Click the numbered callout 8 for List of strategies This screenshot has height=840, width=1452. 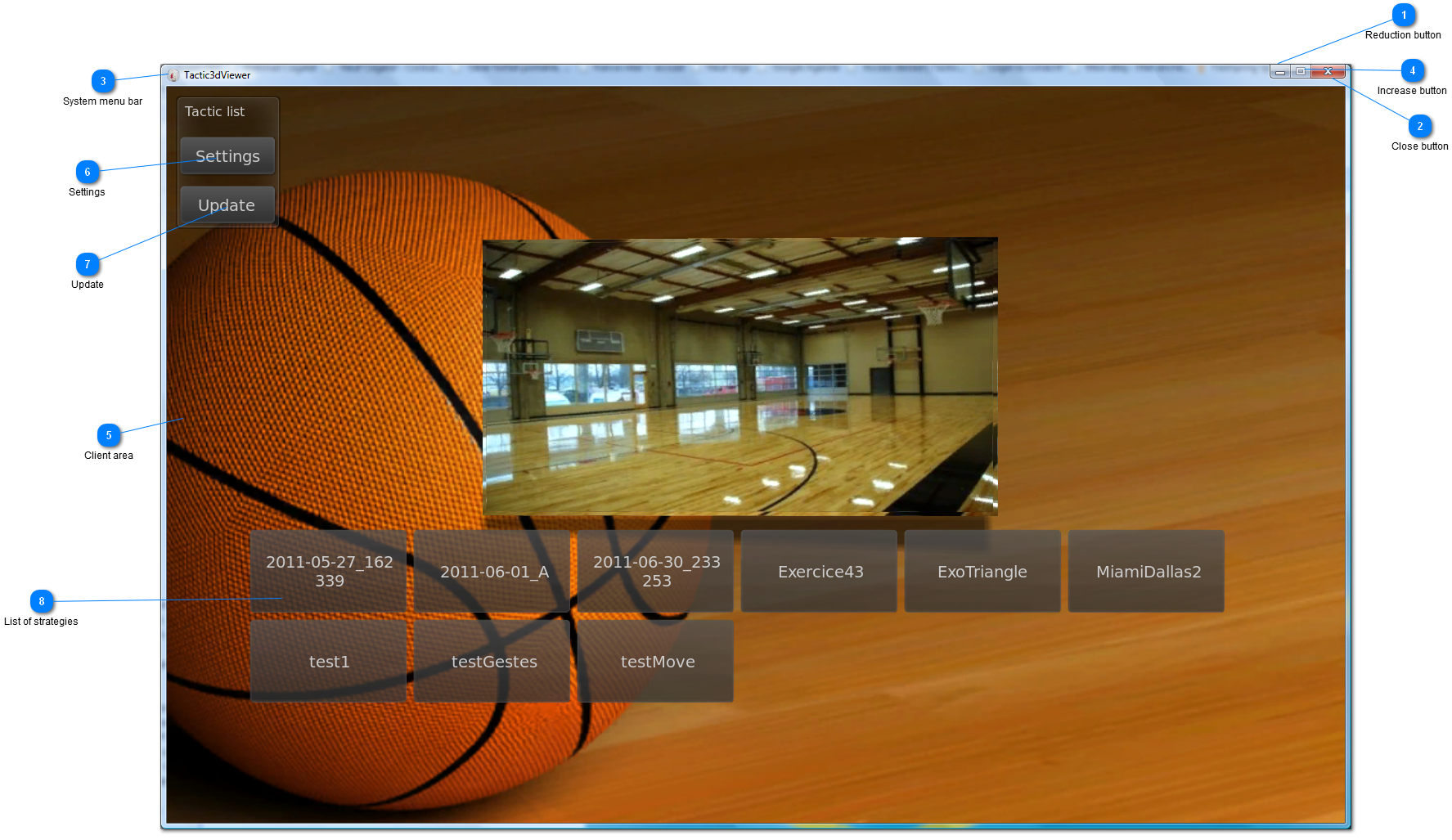[42, 601]
